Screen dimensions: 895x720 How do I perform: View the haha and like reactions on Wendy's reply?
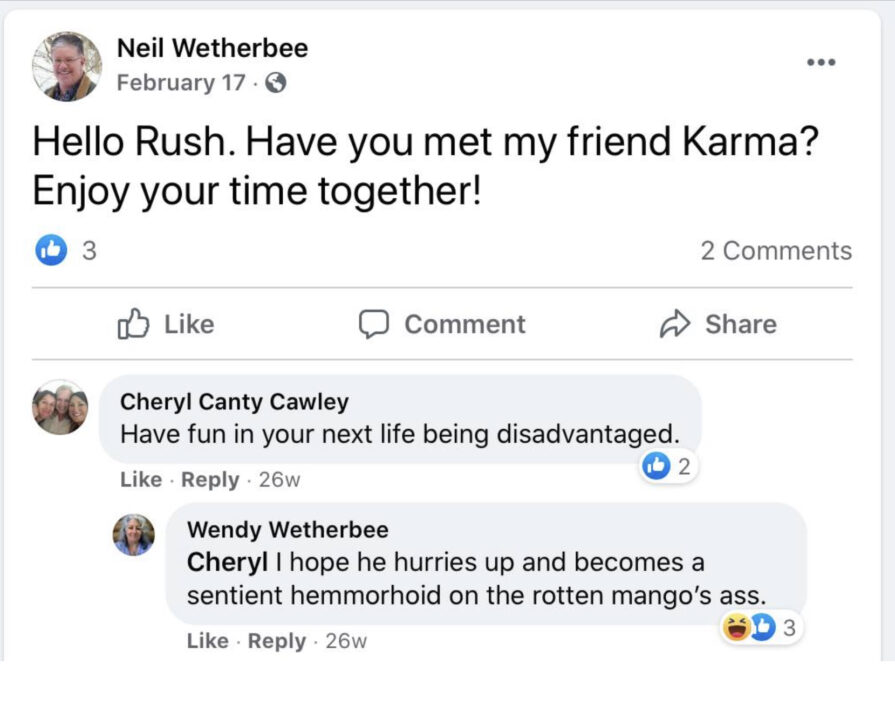point(762,628)
